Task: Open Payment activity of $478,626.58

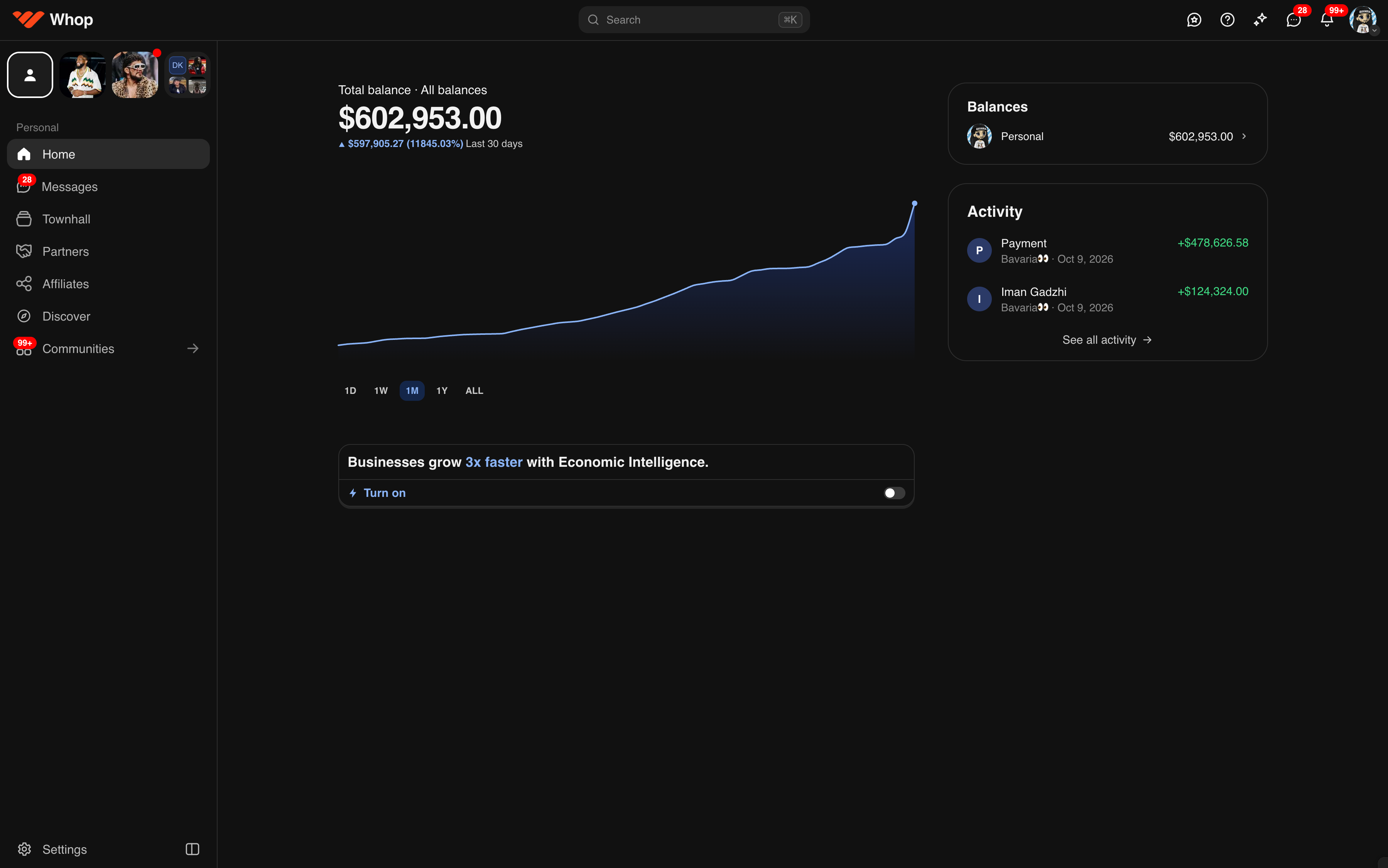Action: (1107, 251)
